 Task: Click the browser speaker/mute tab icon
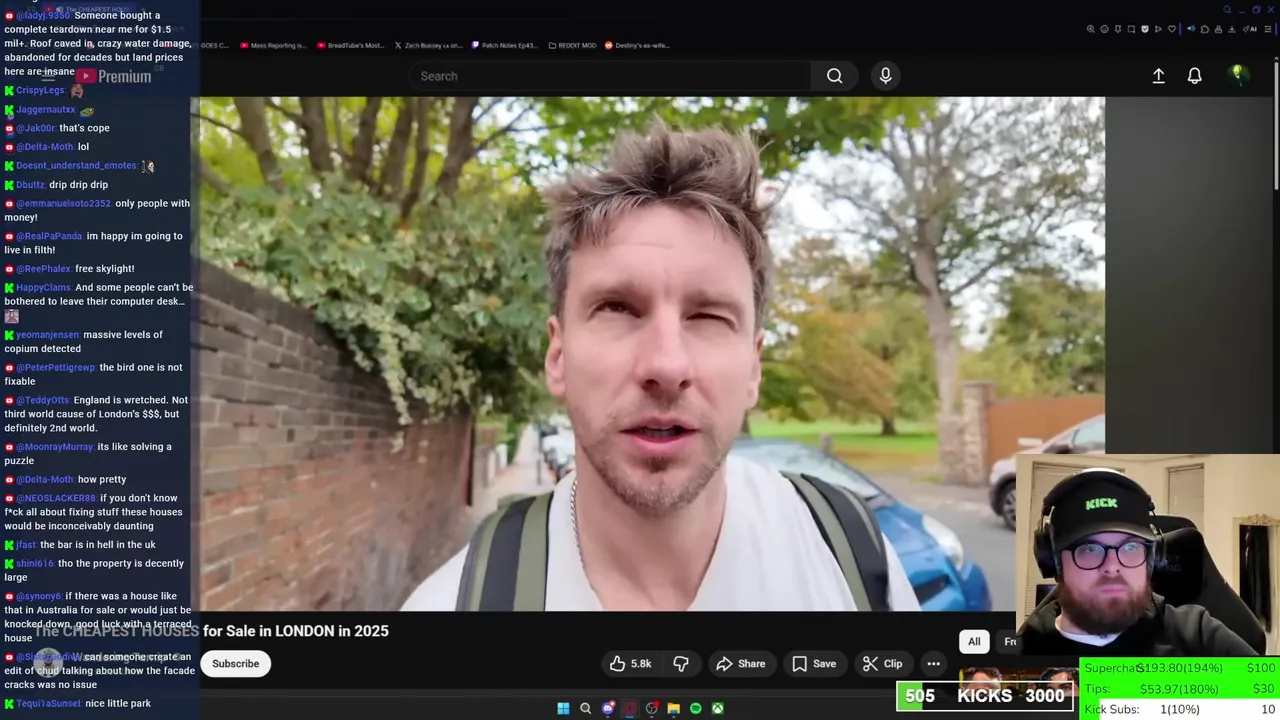[1191, 29]
